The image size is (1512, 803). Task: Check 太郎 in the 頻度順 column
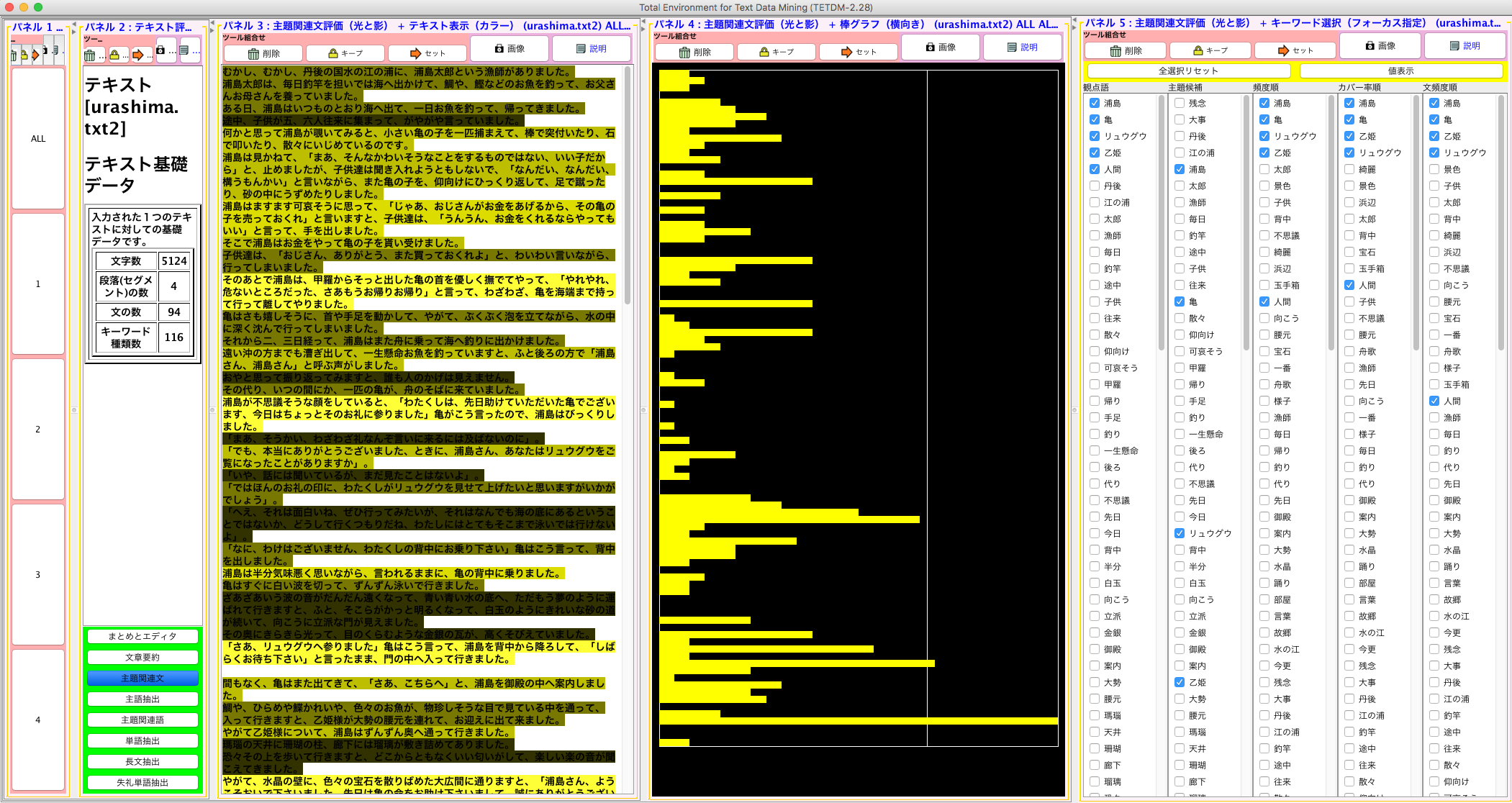1264,169
